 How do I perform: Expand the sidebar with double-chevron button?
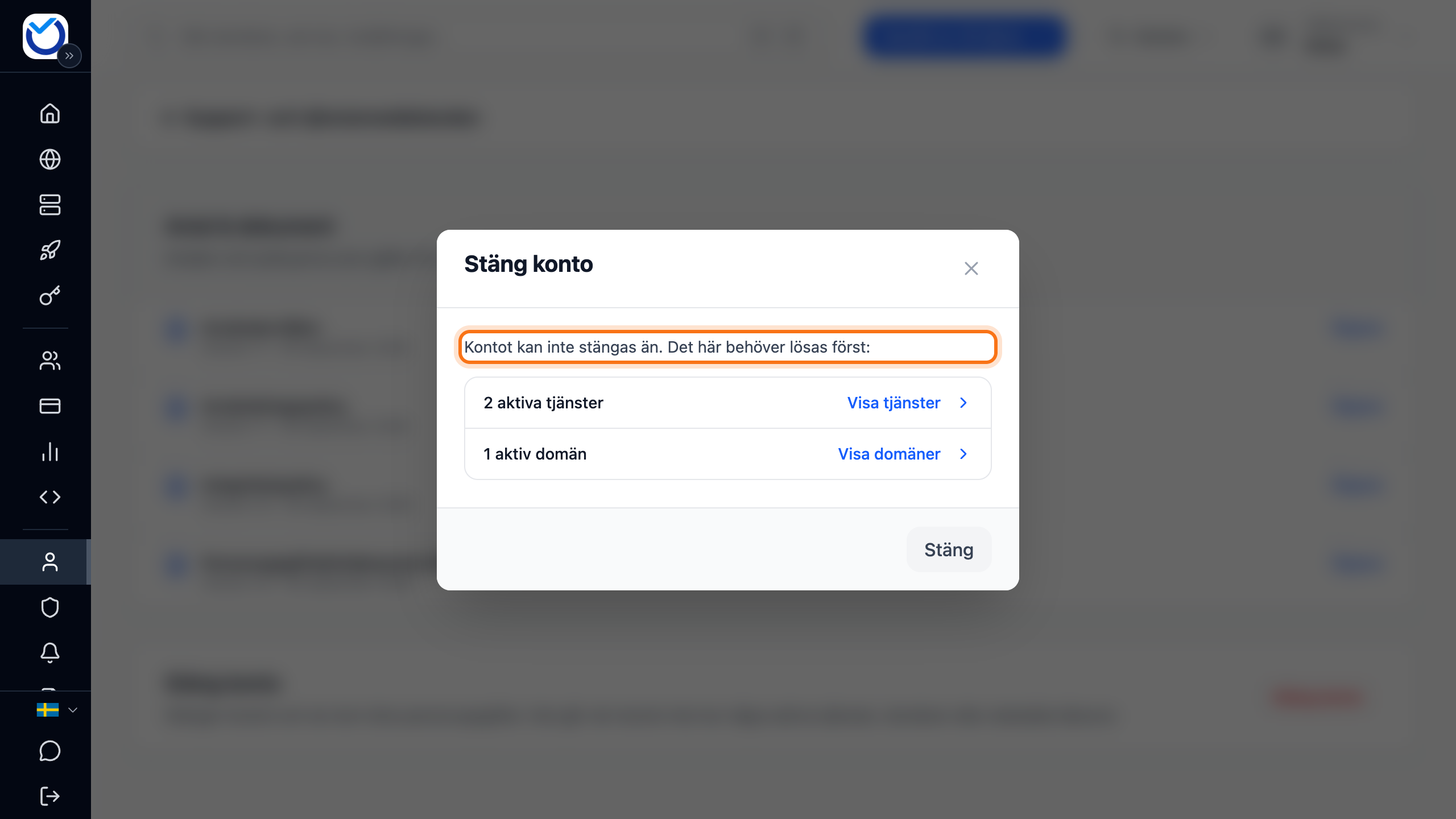coord(69,56)
